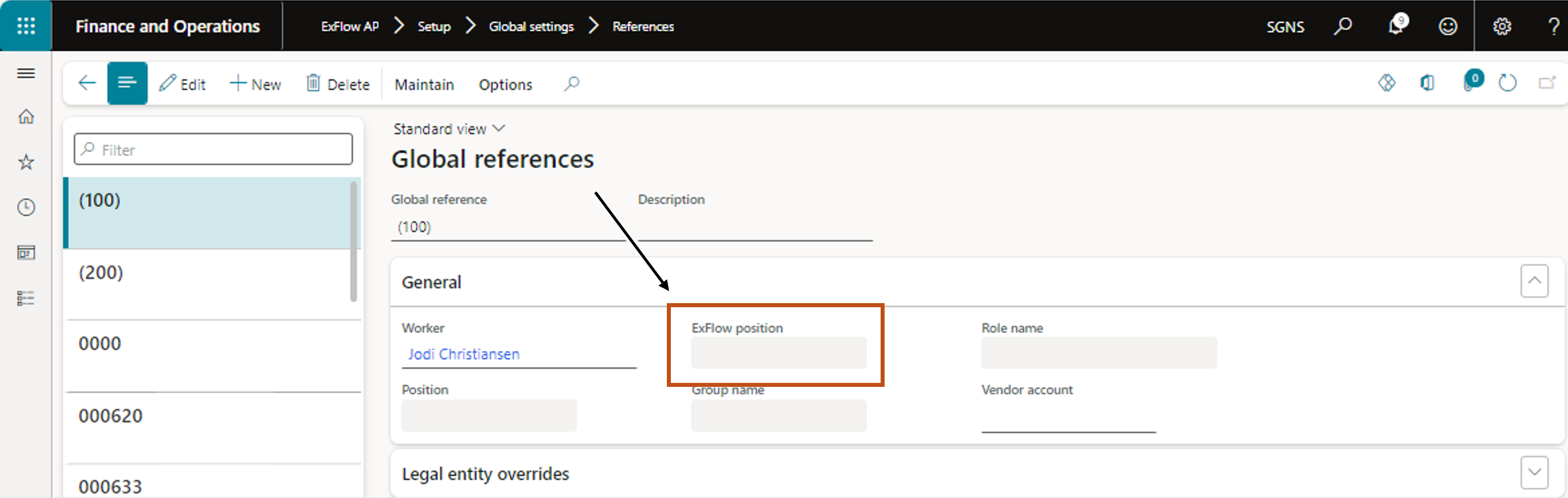Toggle the list view pane button
This screenshot has height=498, width=1568.
click(x=127, y=83)
